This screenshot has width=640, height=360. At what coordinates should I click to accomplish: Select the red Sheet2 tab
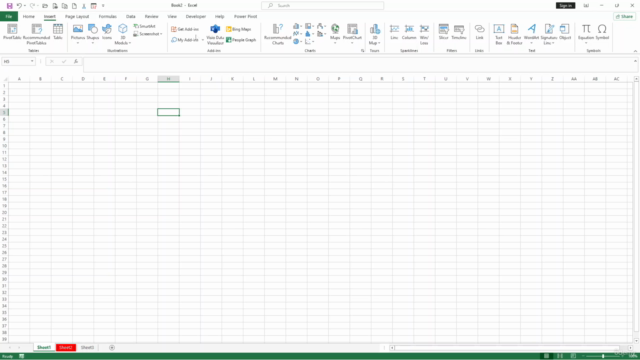coord(65,347)
